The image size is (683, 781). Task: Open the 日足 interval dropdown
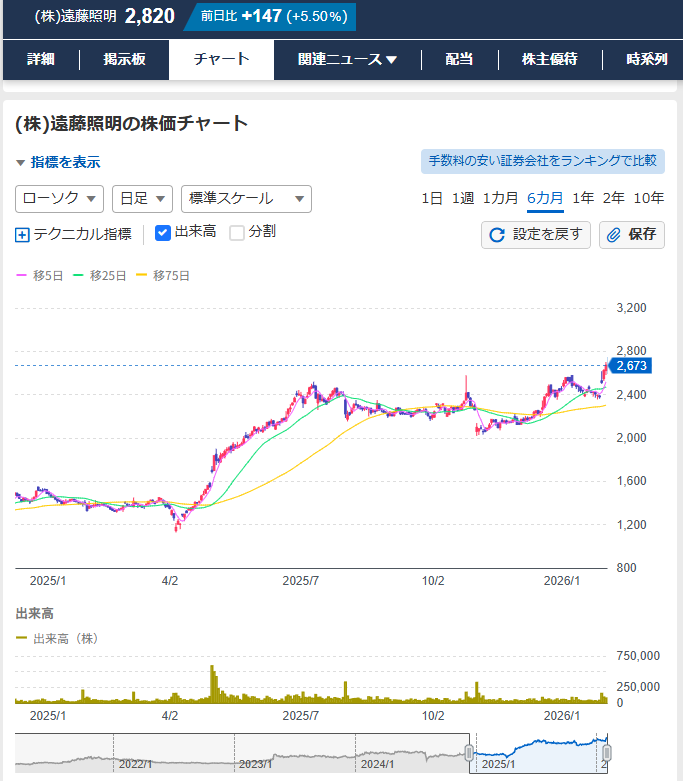[142, 199]
